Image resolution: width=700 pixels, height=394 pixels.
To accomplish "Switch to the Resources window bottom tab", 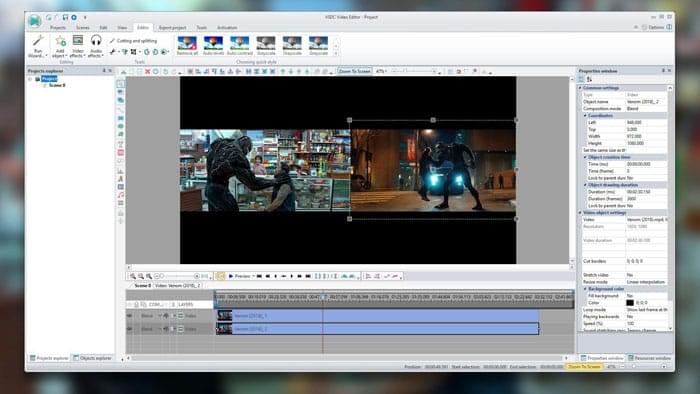I will 650,358.
